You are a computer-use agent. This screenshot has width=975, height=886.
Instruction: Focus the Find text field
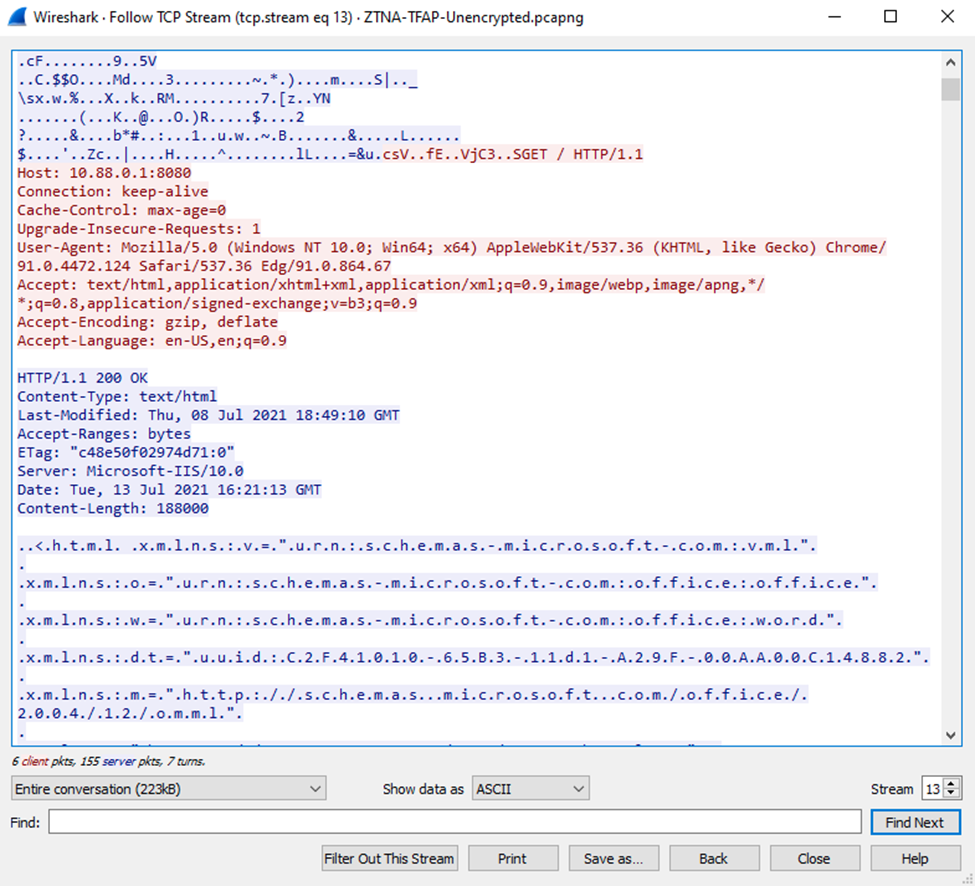[x=455, y=822]
